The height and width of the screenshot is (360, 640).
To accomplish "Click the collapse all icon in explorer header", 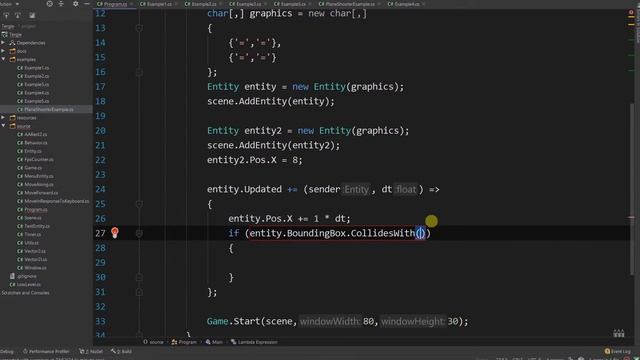I will click(61, 4).
